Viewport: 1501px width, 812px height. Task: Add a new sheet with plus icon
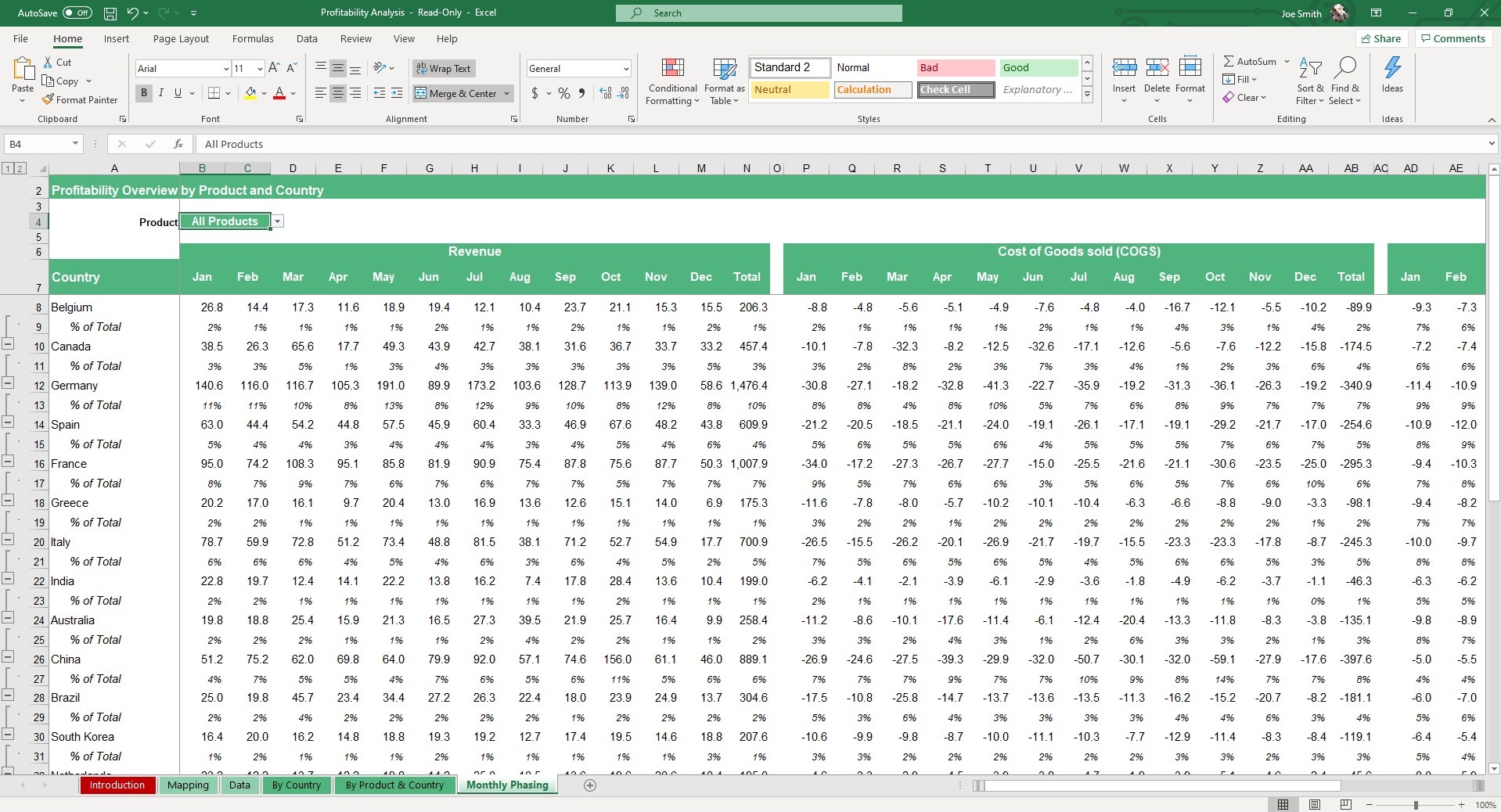(590, 785)
